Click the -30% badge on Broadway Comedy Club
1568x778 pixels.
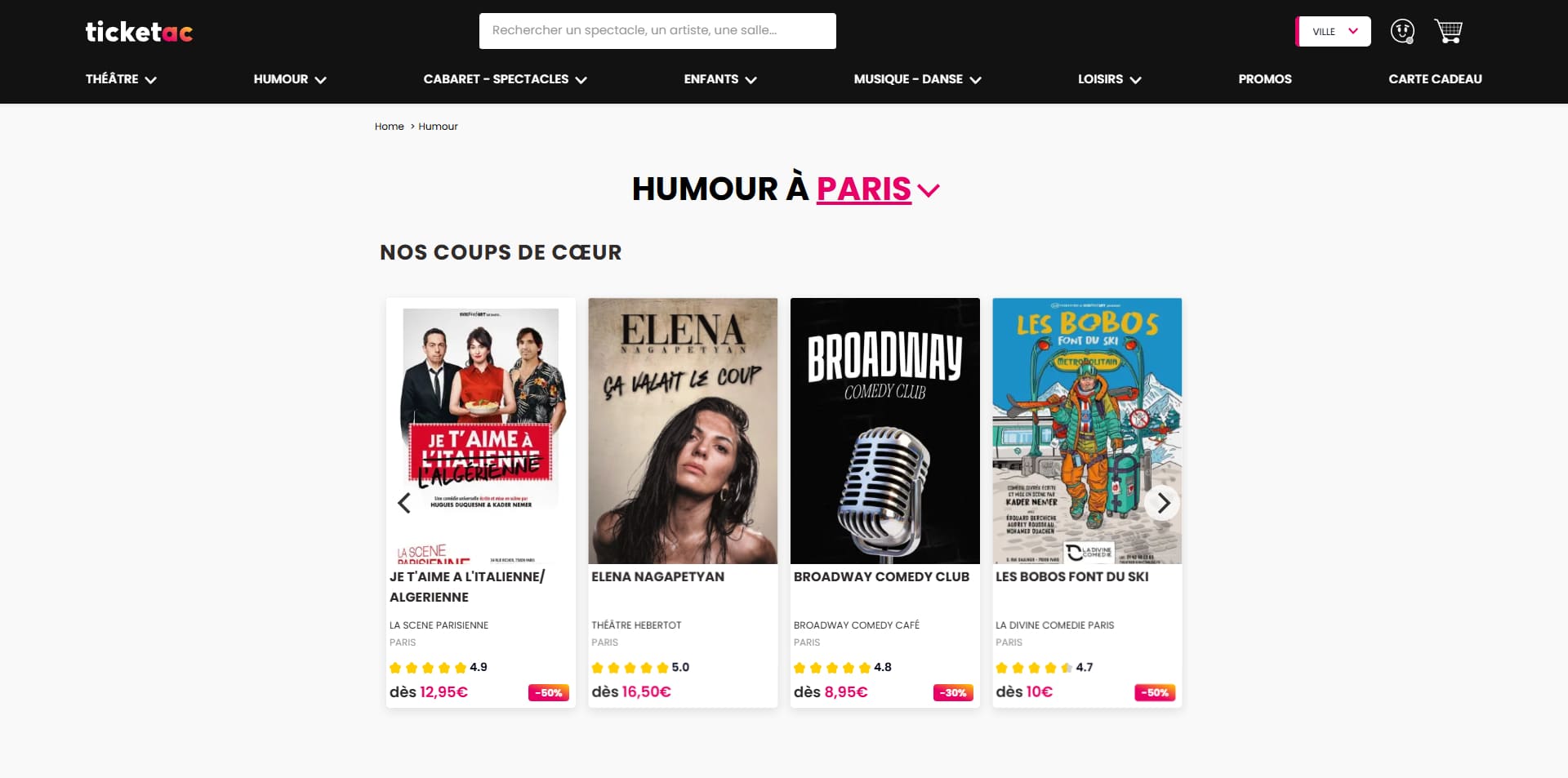click(x=953, y=692)
